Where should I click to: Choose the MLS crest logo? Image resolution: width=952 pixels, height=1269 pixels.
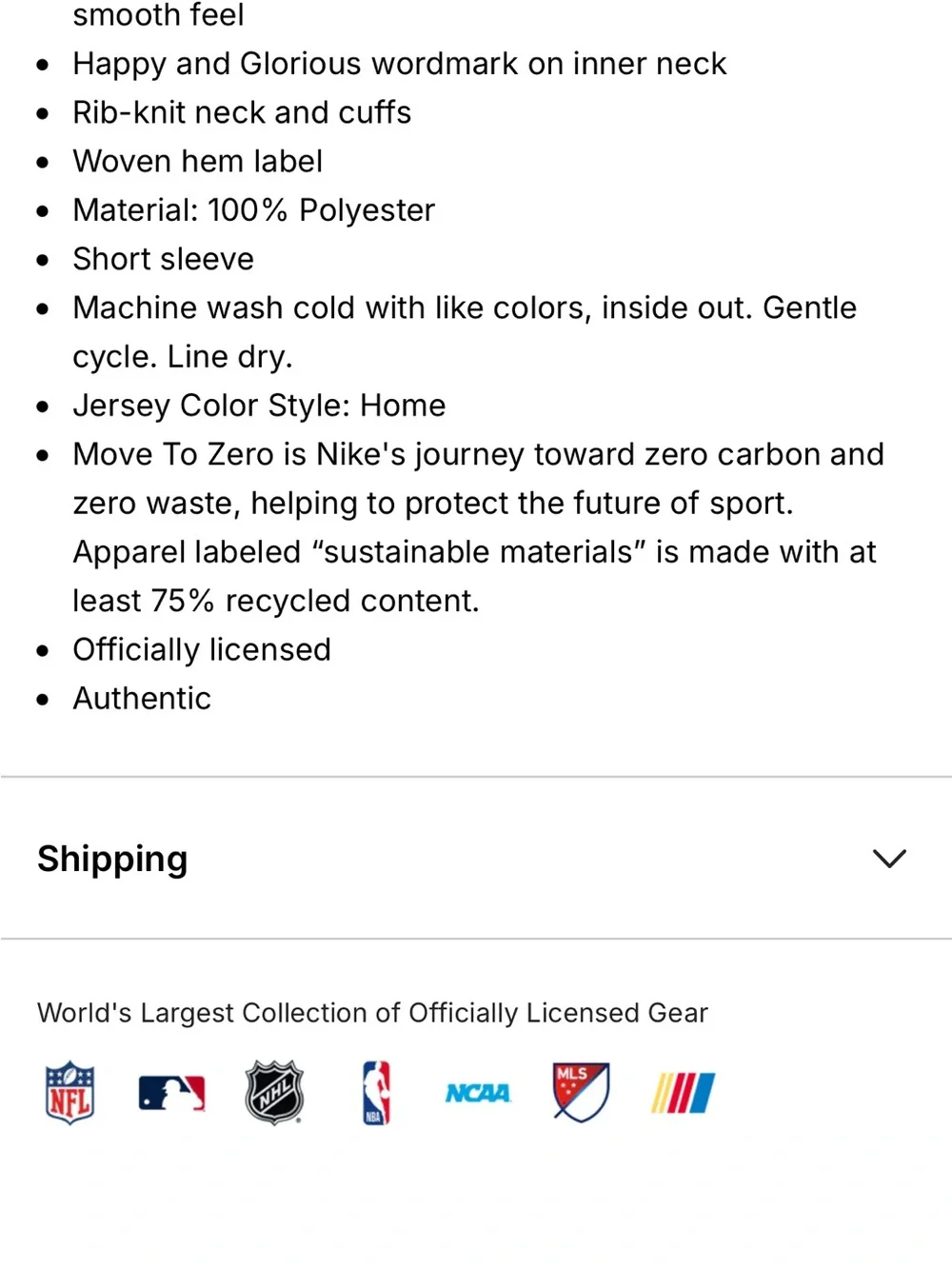pyautogui.click(x=581, y=1092)
